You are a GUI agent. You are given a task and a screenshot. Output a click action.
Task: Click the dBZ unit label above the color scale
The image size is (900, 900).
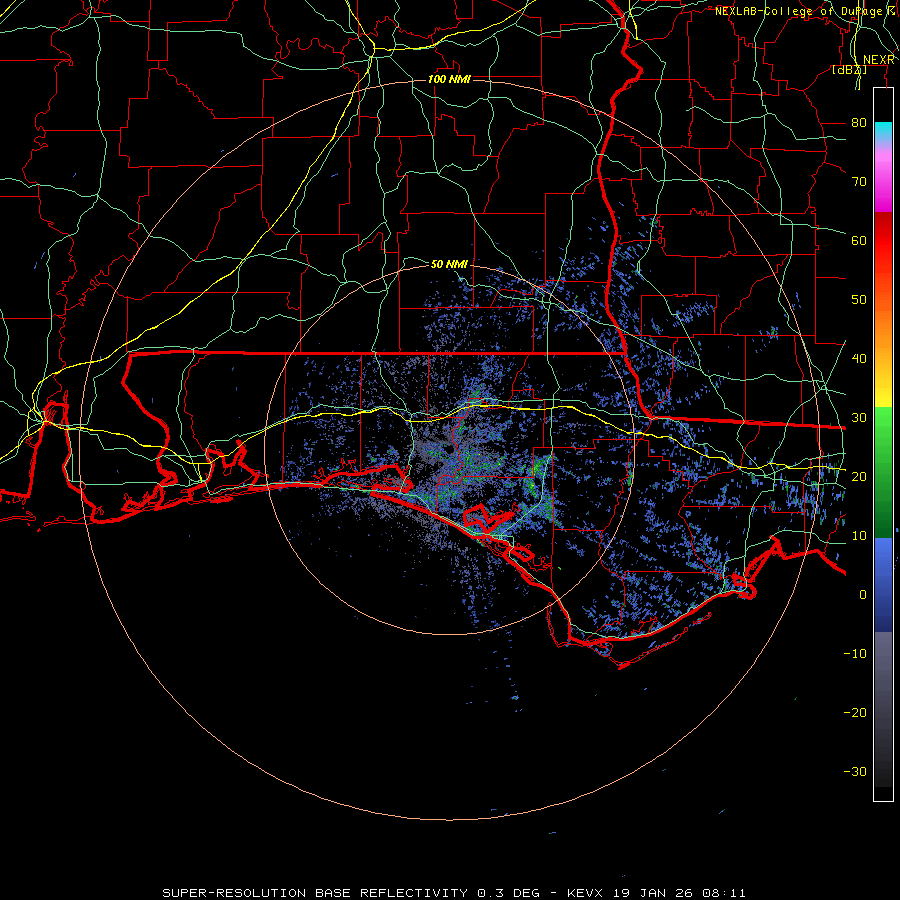pos(849,70)
